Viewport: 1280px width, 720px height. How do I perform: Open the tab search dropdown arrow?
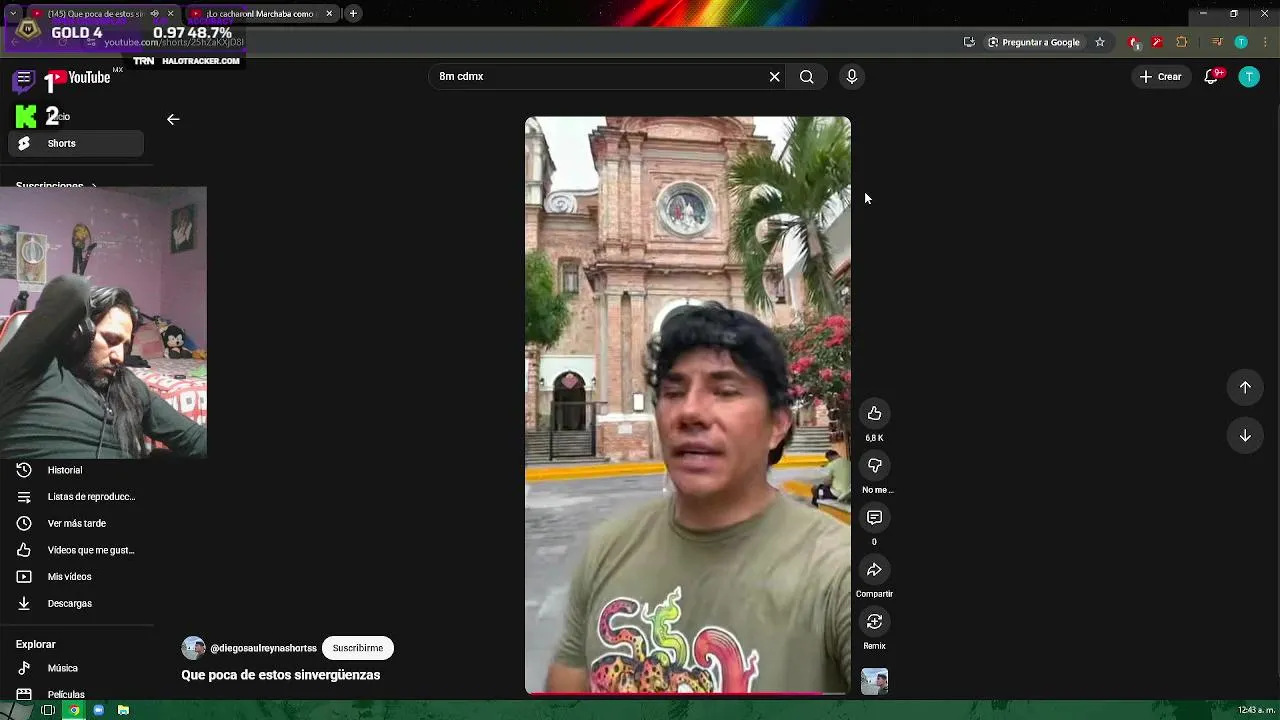click(x=13, y=14)
